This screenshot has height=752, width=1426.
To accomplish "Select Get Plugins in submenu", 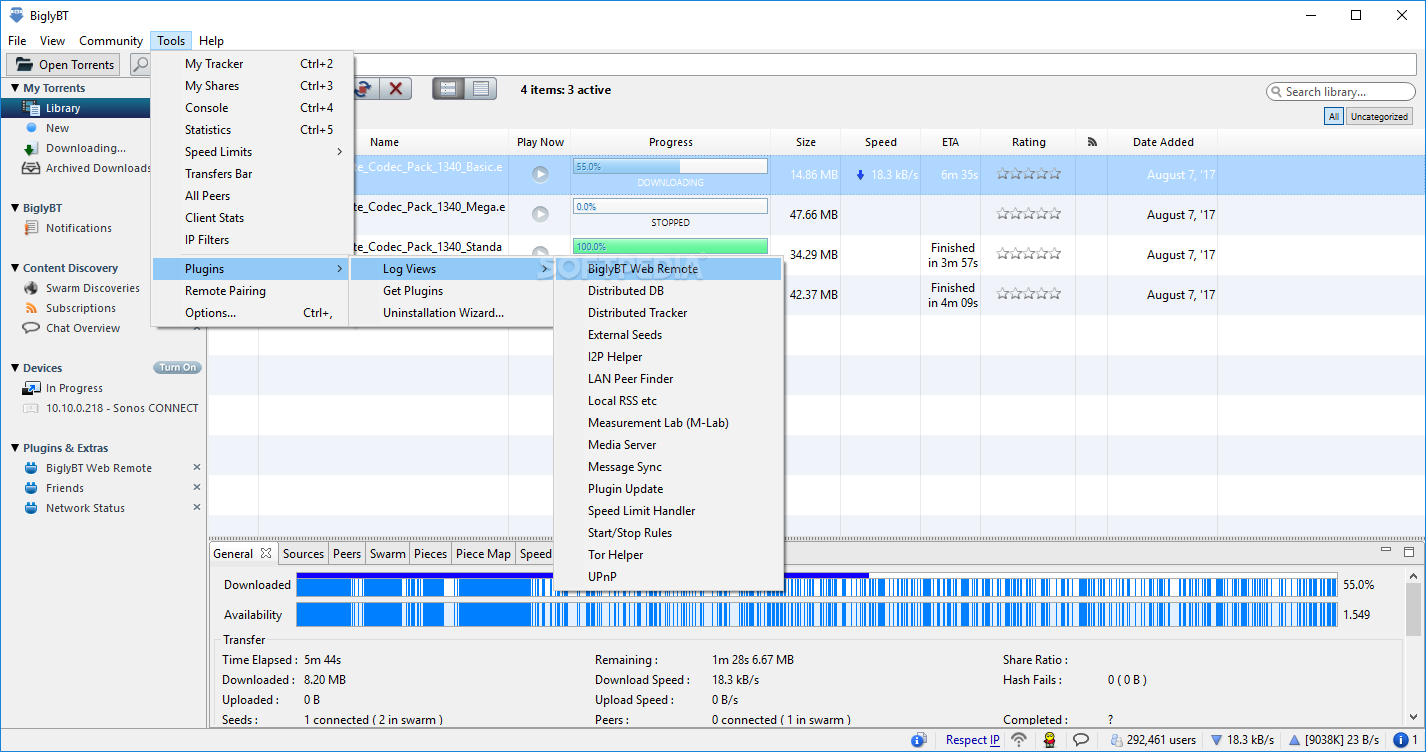I will click(452, 291).
